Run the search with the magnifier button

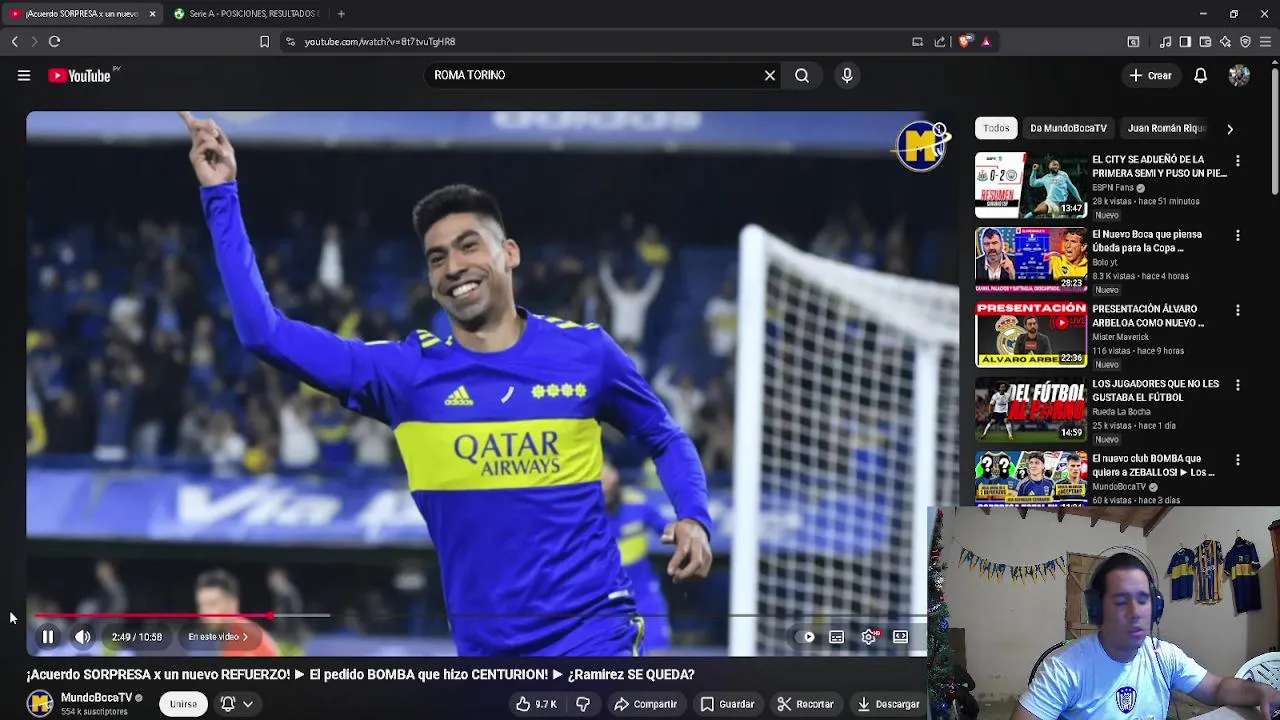802,75
